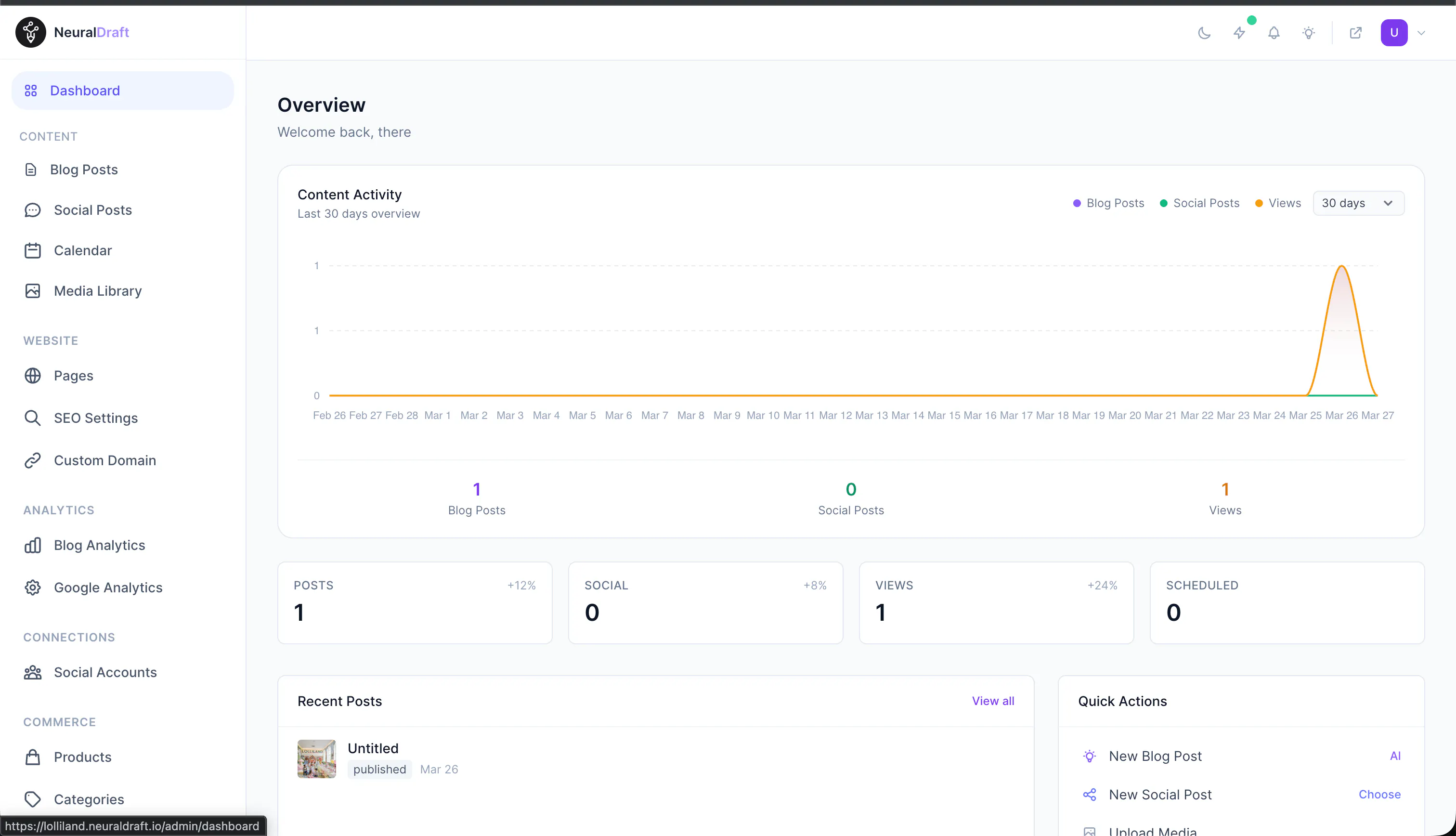
Task: Click the Media Library image icon
Action: coord(33,291)
